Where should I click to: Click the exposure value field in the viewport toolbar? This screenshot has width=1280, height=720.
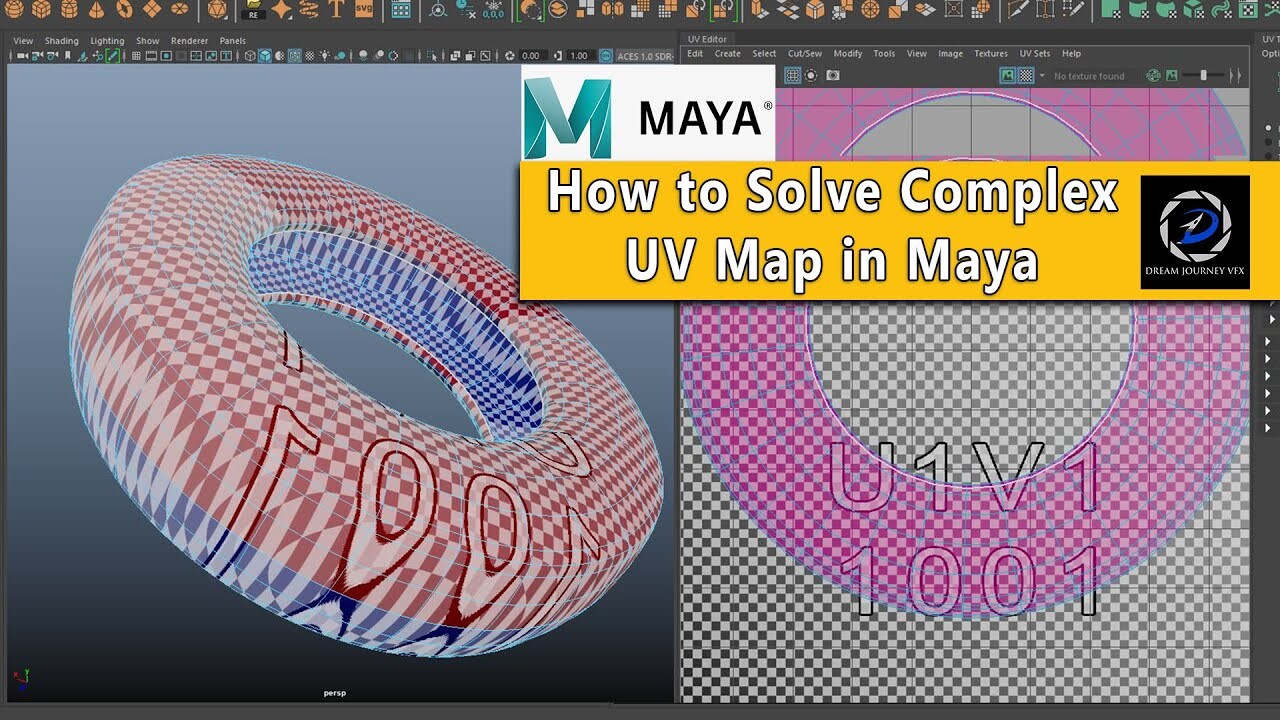pyautogui.click(x=531, y=57)
